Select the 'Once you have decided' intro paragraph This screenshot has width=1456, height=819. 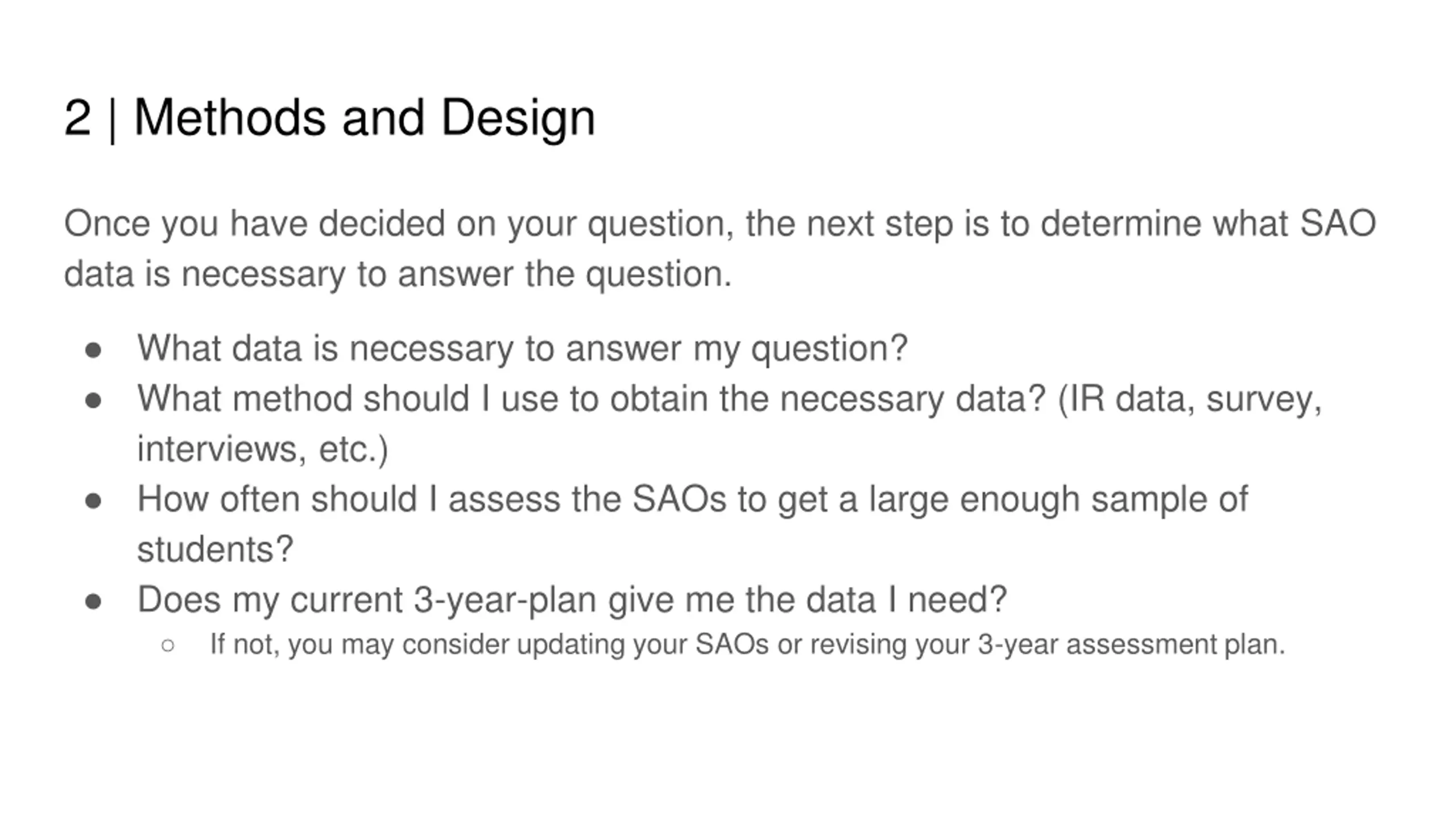(719, 249)
